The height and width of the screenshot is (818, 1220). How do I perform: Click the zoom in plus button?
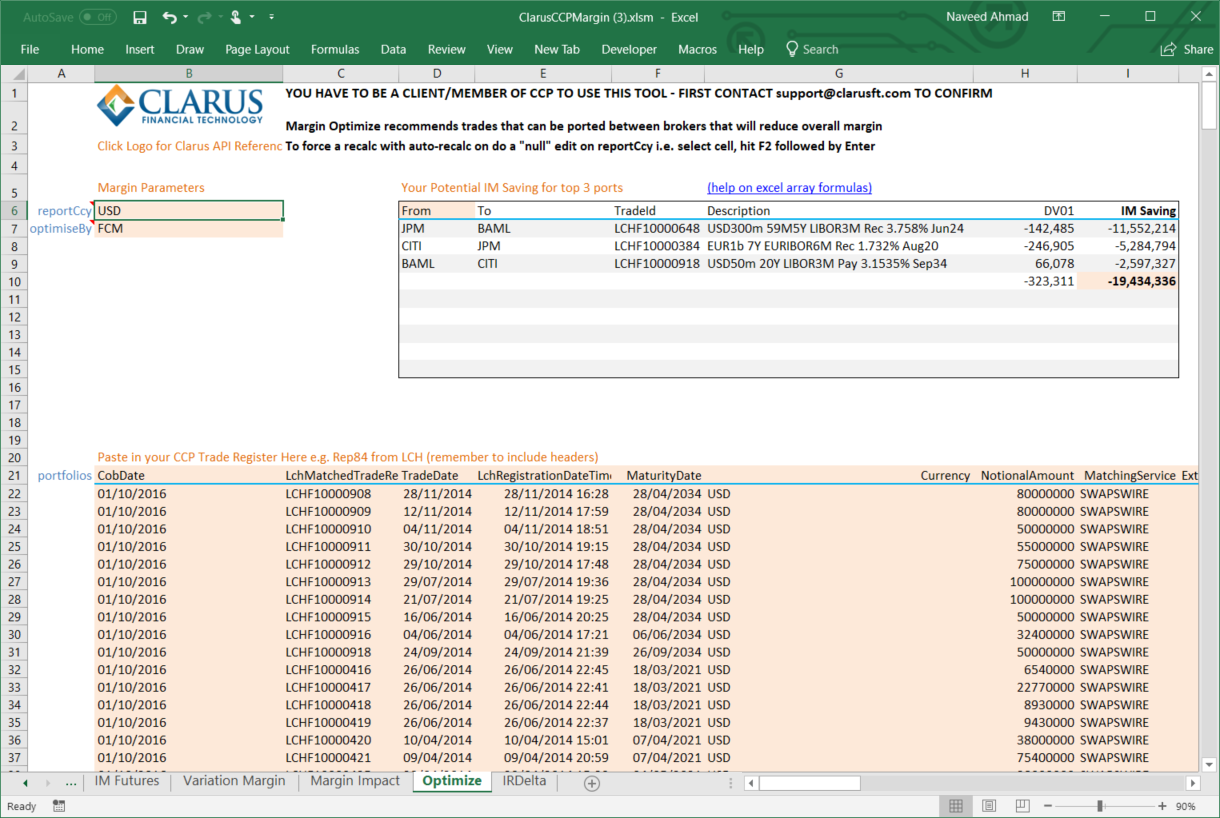click(x=1162, y=806)
